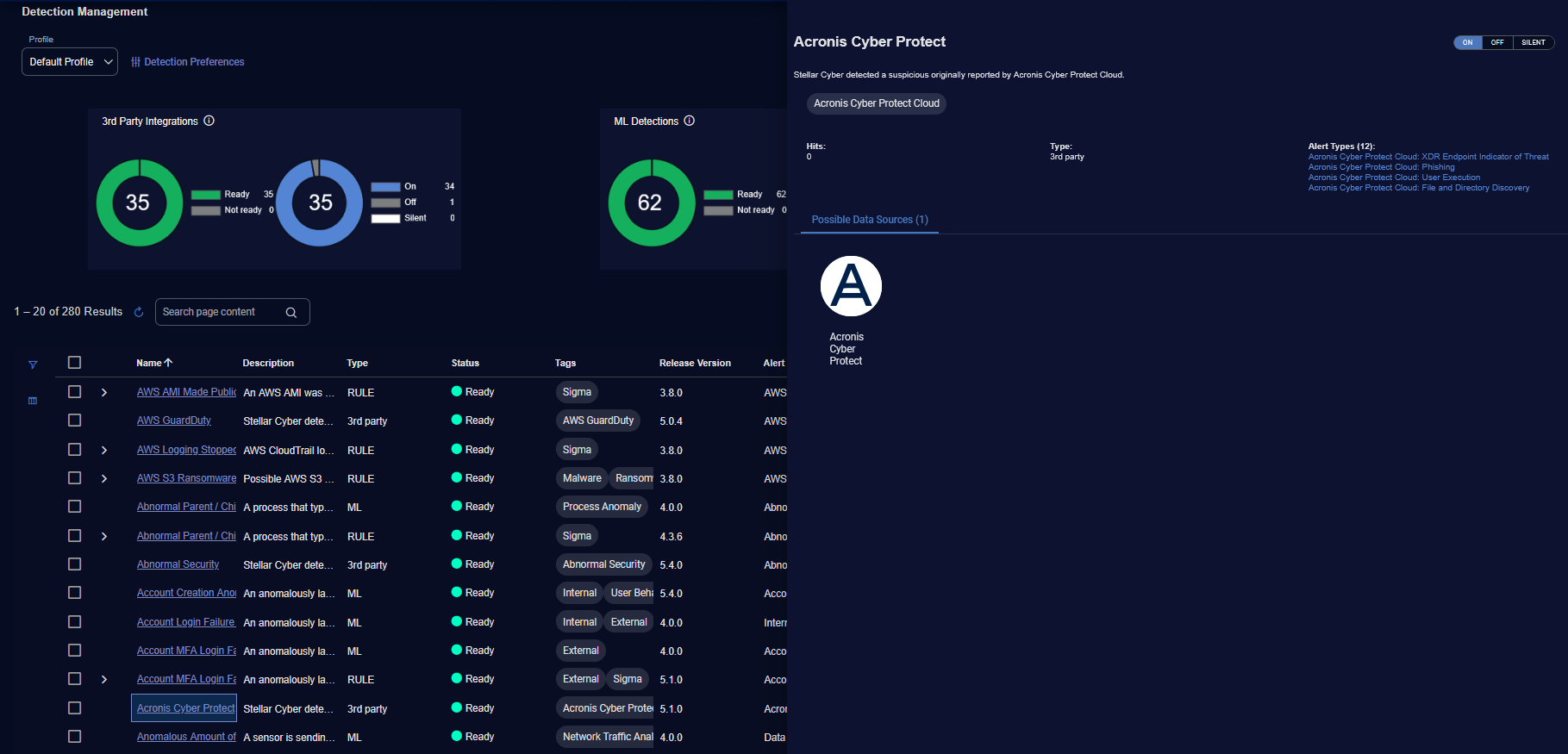Open the Anomalous Amount of detection link
The image size is (1568, 754).
point(186,737)
